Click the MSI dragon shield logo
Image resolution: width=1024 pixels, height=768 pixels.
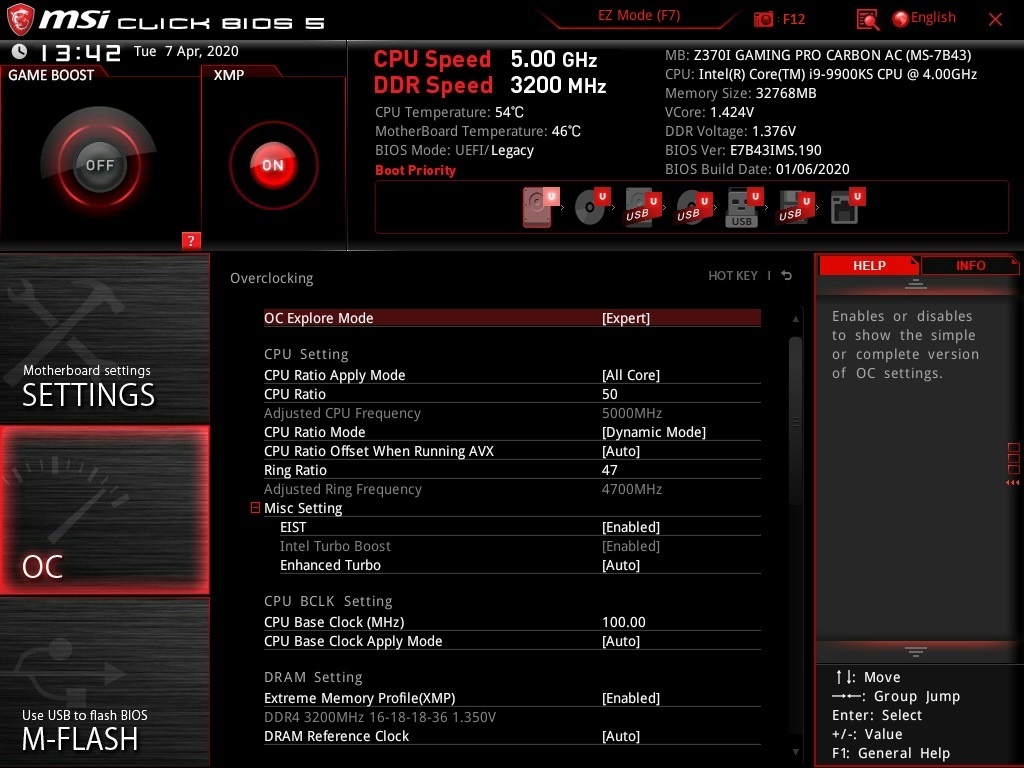click(20, 19)
